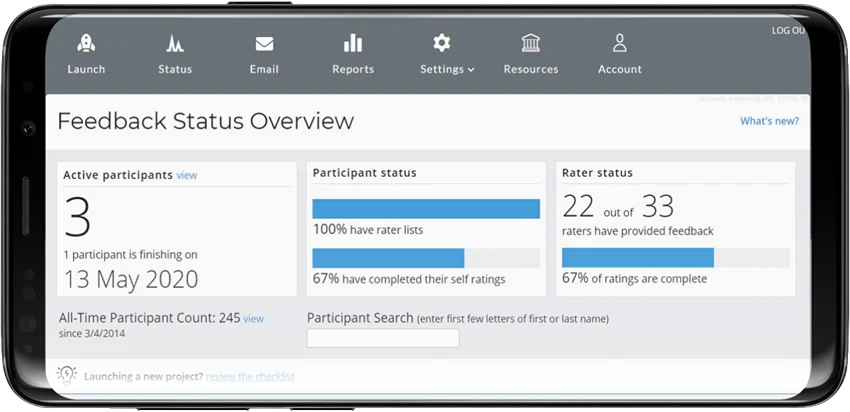Screen dimensions: 850x412
Task: Focus the Participant Search input field
Action: click(x=383, y=338)
